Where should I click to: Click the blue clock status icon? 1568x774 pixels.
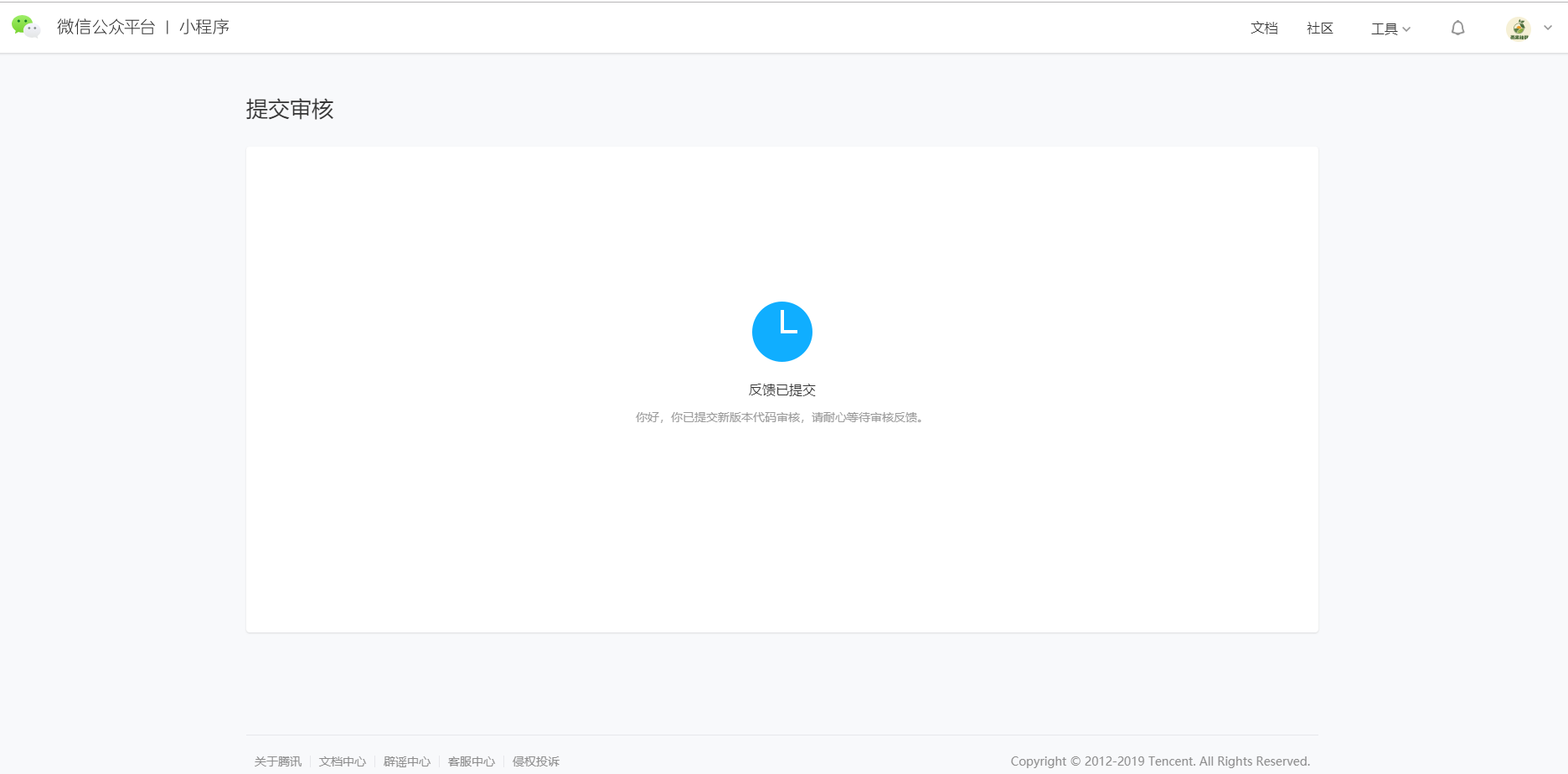(x=782, y=332)
